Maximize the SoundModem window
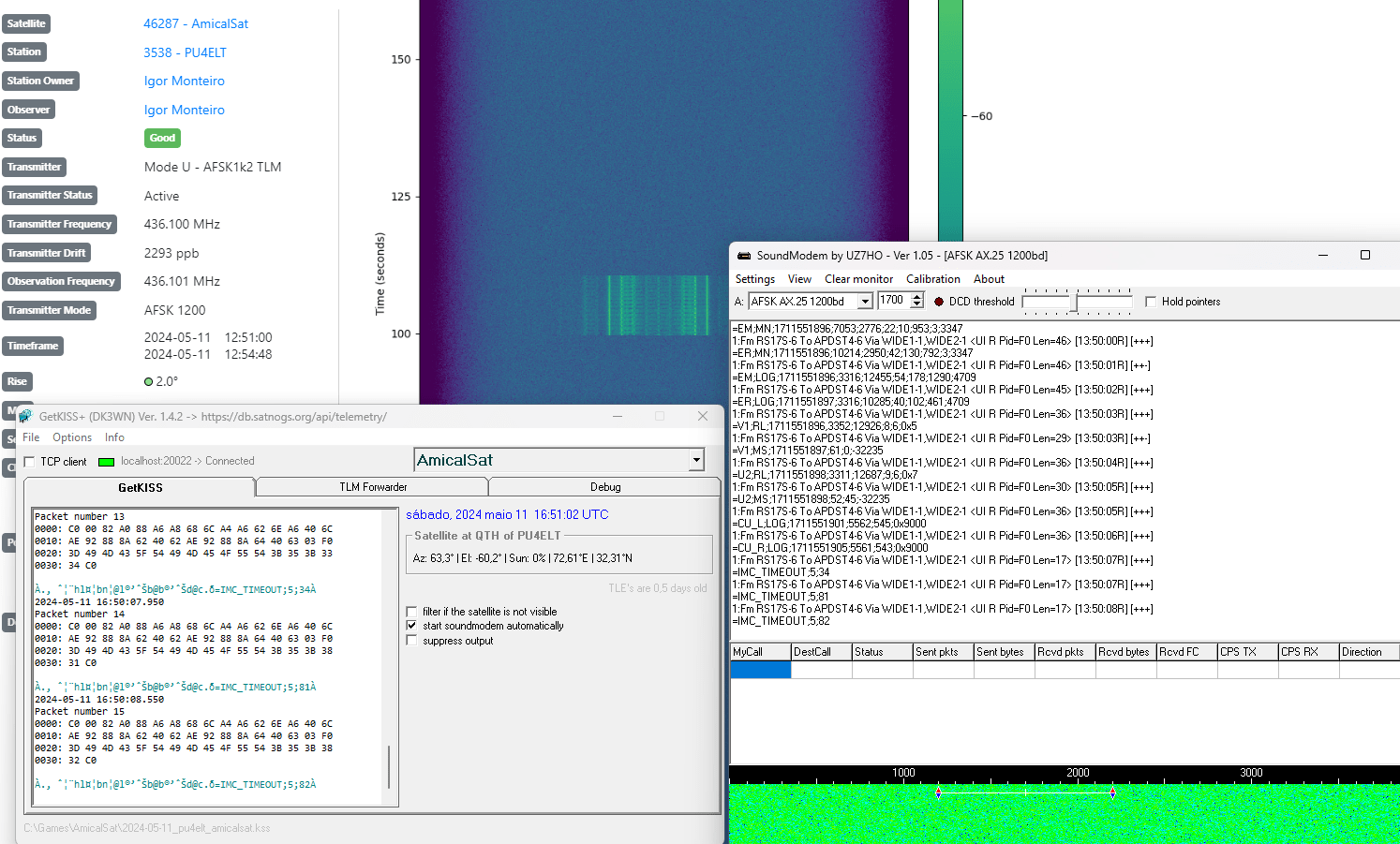This screenshot has height=844, width=1400. click(1364, 255)
